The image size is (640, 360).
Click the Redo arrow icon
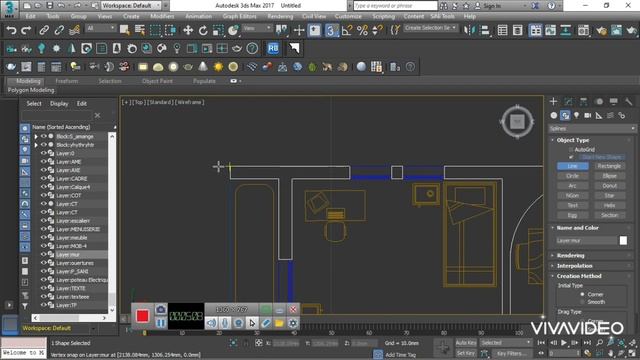coord(26,30)
